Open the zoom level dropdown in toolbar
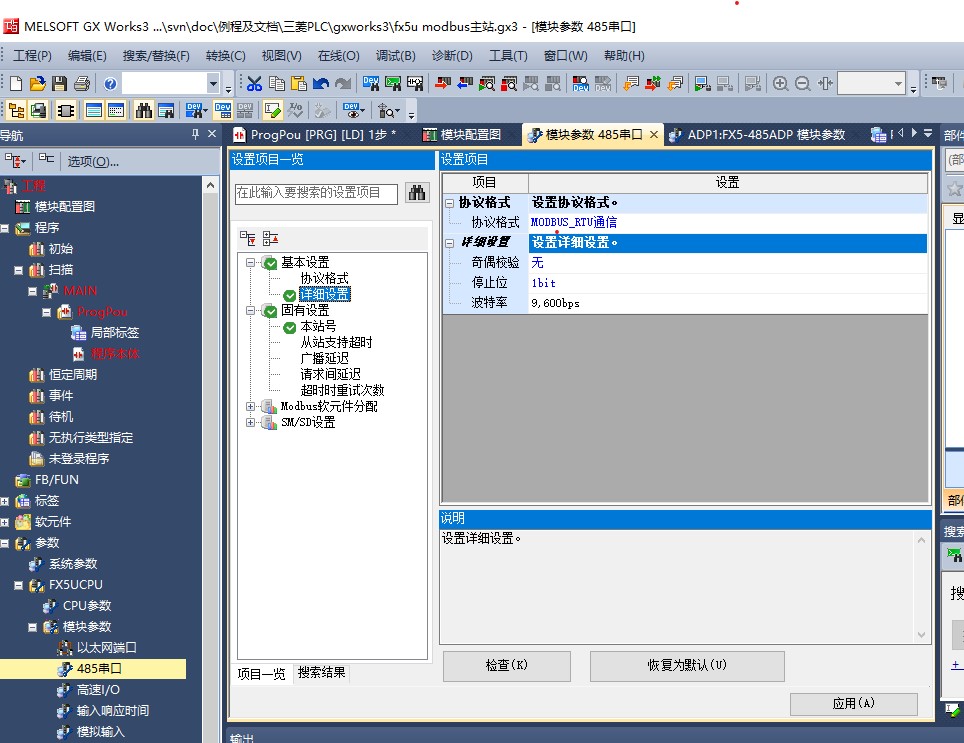964x743 pixels. tap(898, 84)
